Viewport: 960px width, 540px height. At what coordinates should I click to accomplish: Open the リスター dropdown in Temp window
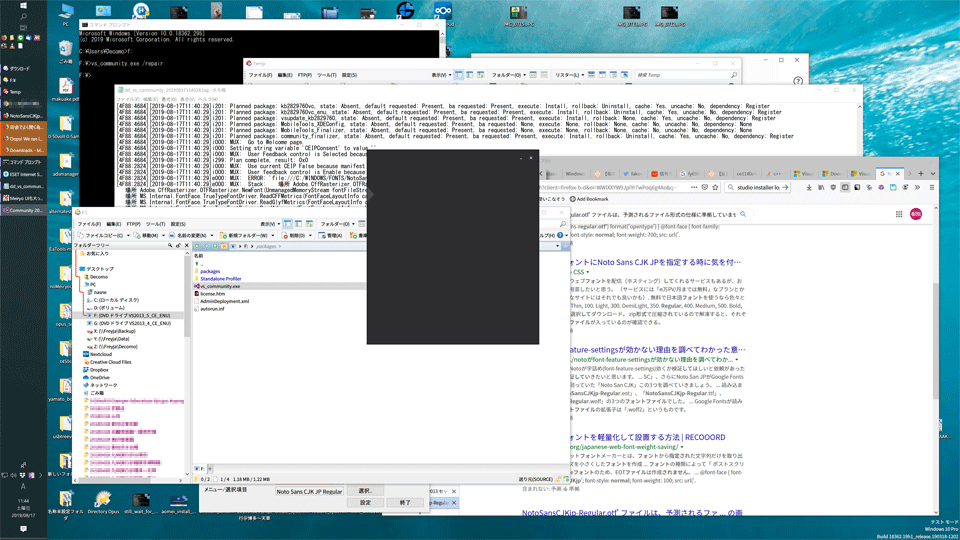(x=568, y=75)
